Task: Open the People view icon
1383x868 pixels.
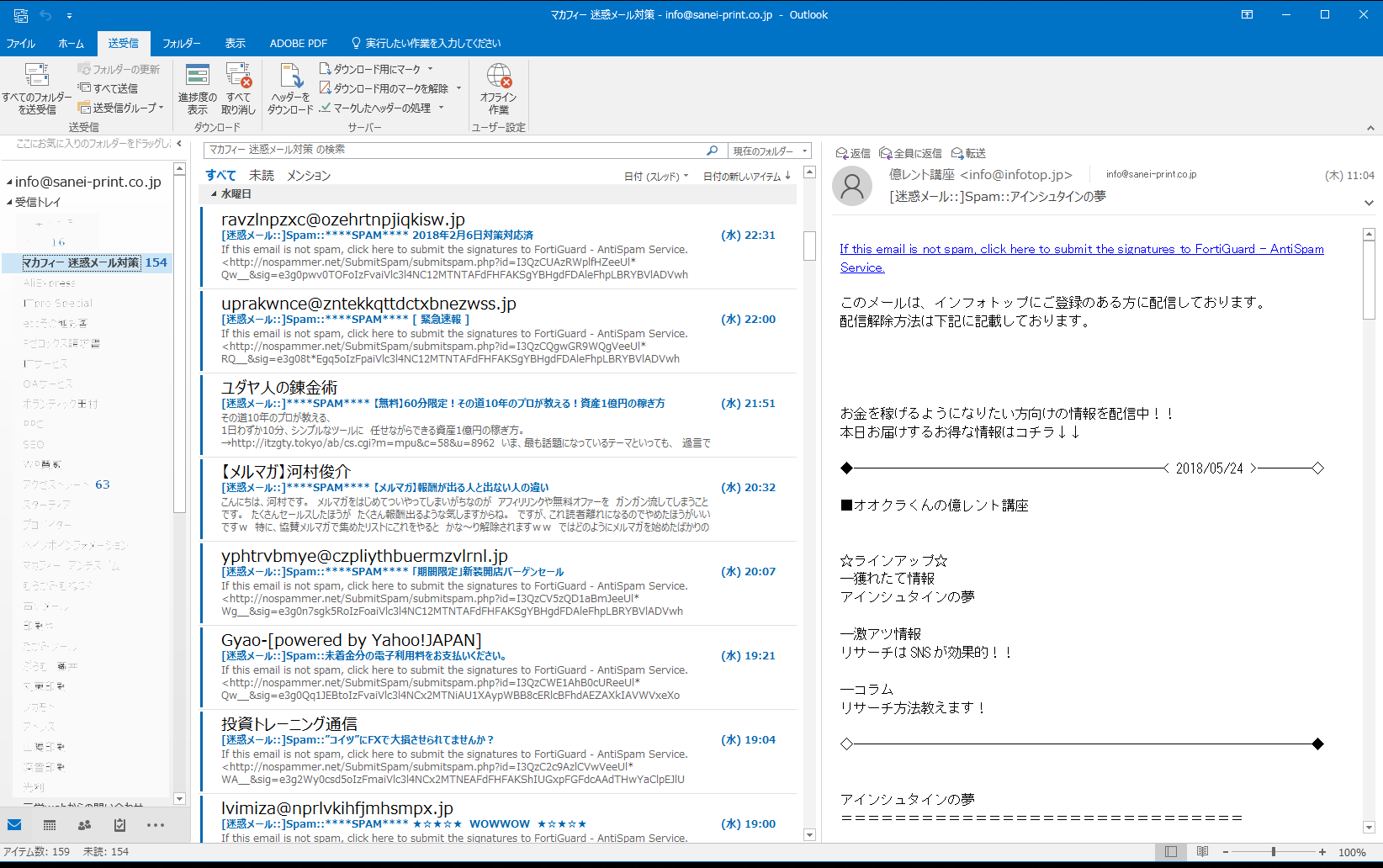Action: tap(84, 825)
